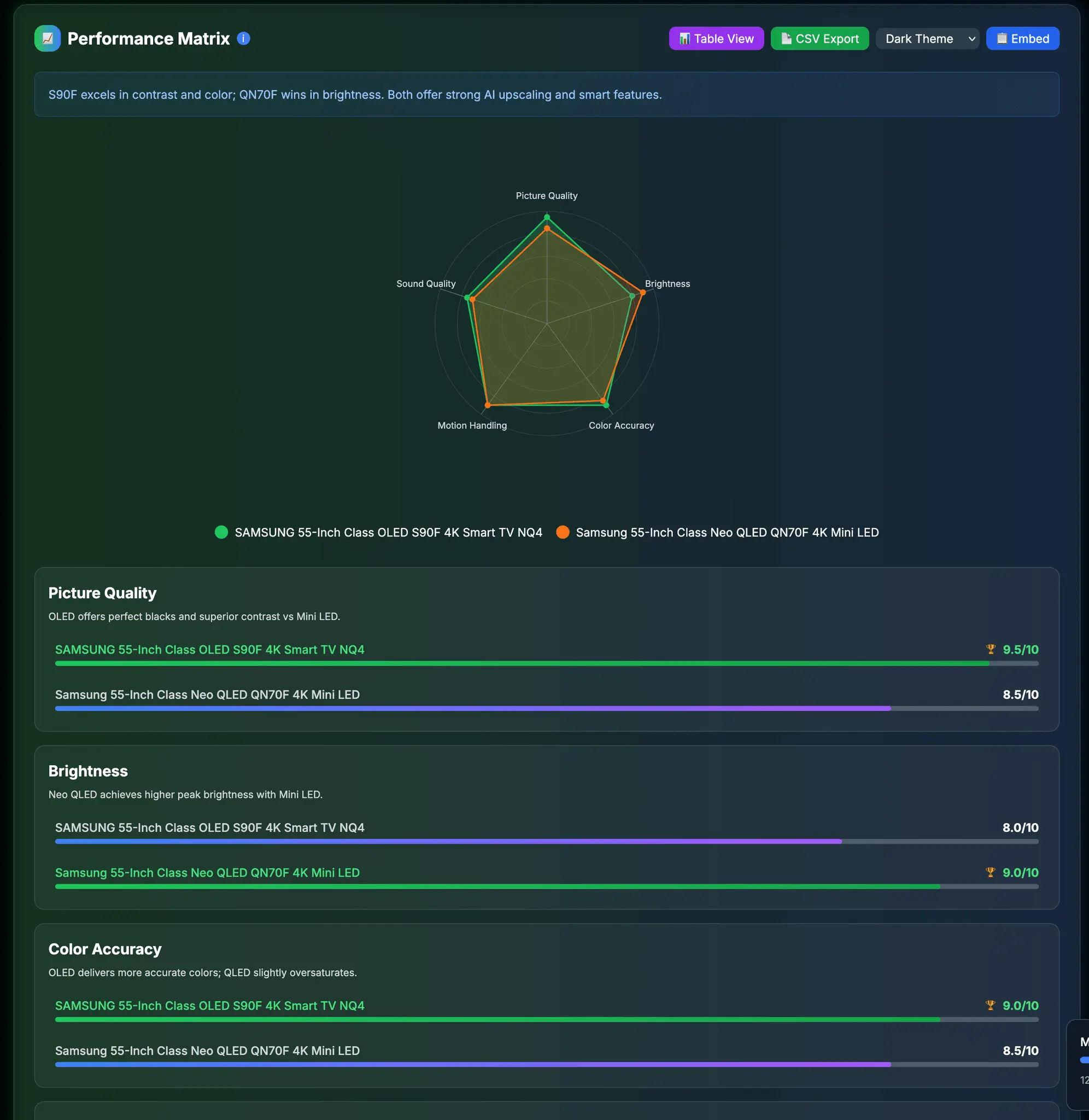Screen dimensions: 1089x1120
Task: Click the S90F product name under Picture Quality
Action: click(209, 650)
